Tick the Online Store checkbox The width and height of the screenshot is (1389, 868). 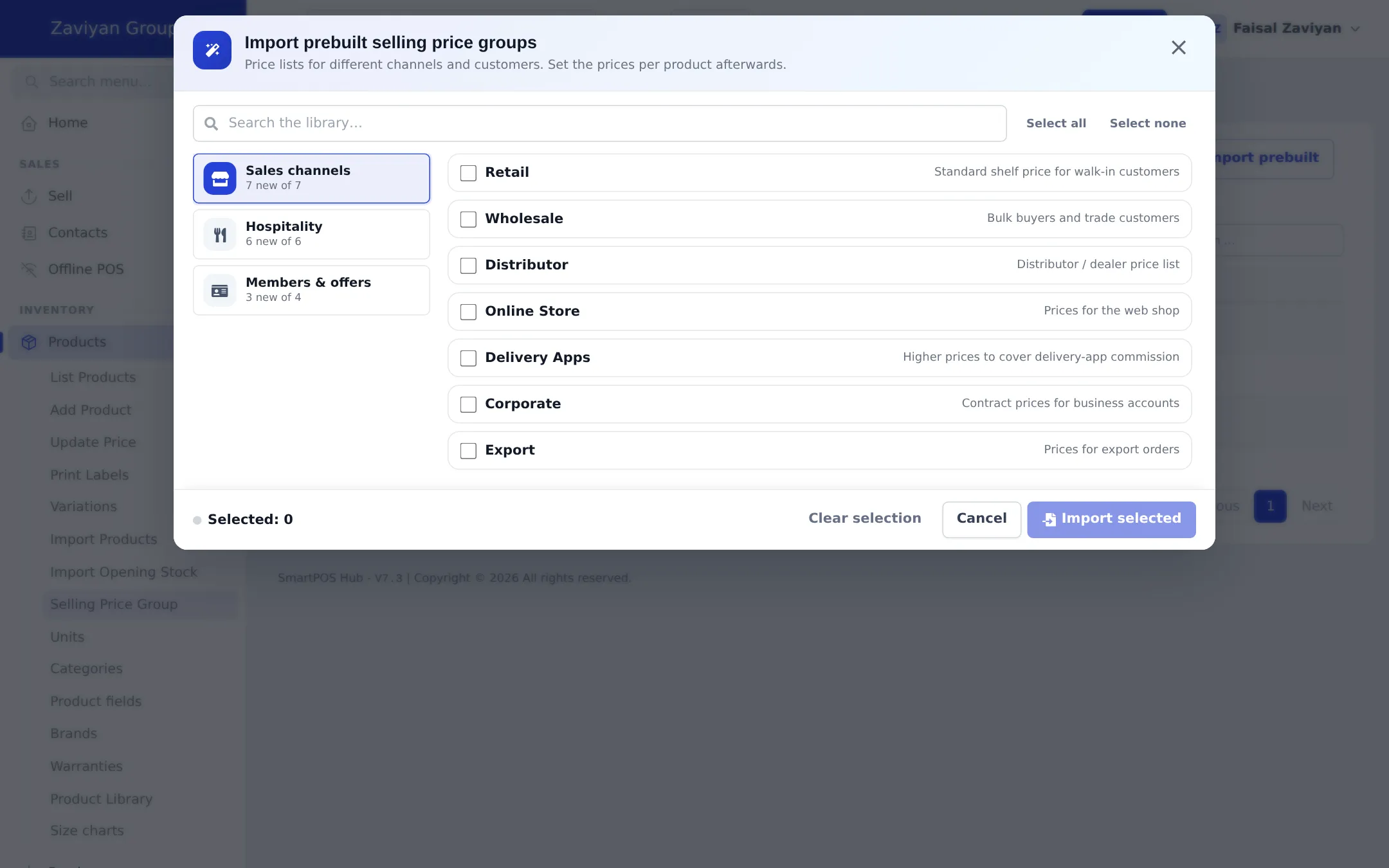[x=468, y=312]
